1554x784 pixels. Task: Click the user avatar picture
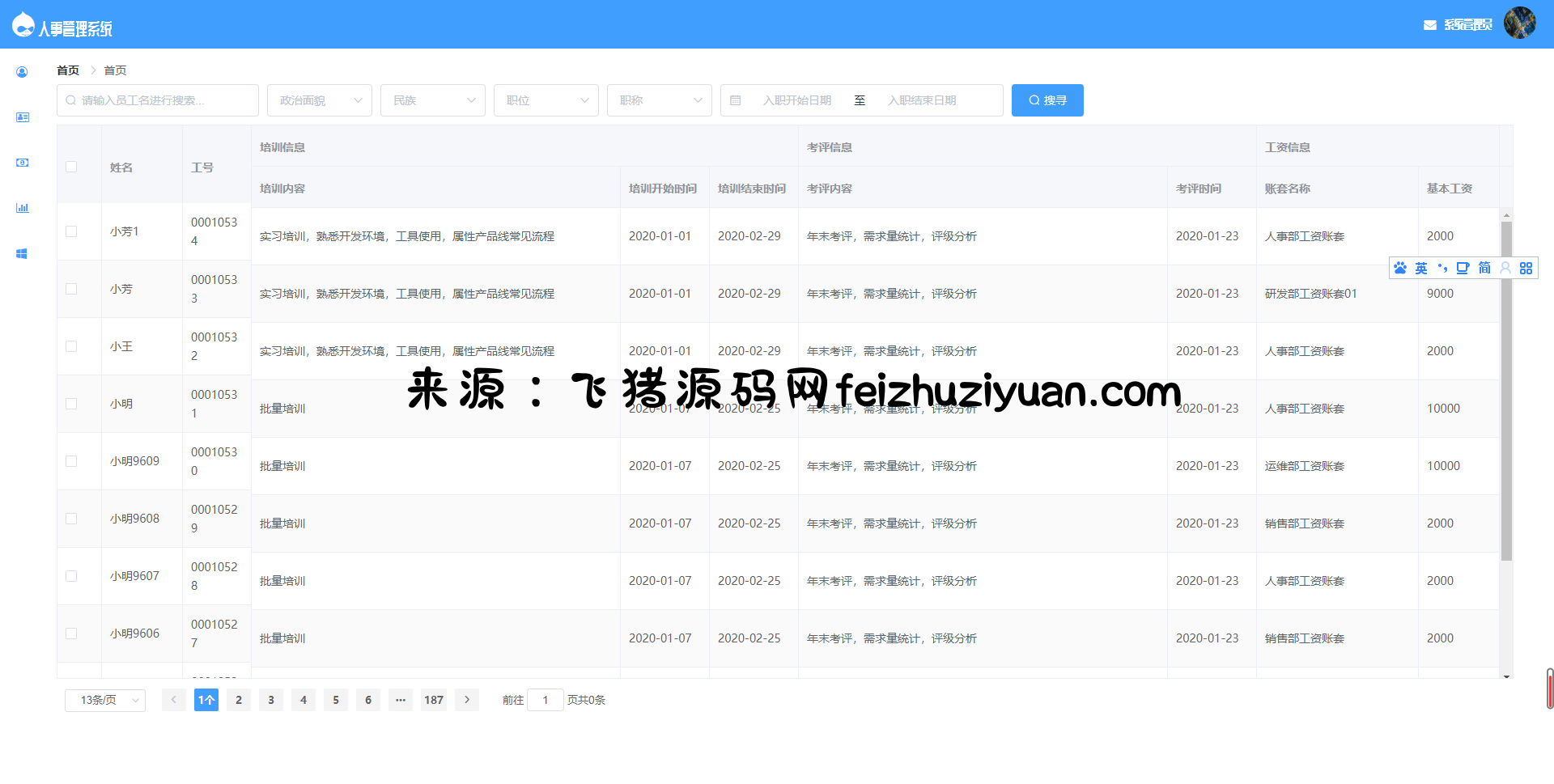1519,23
